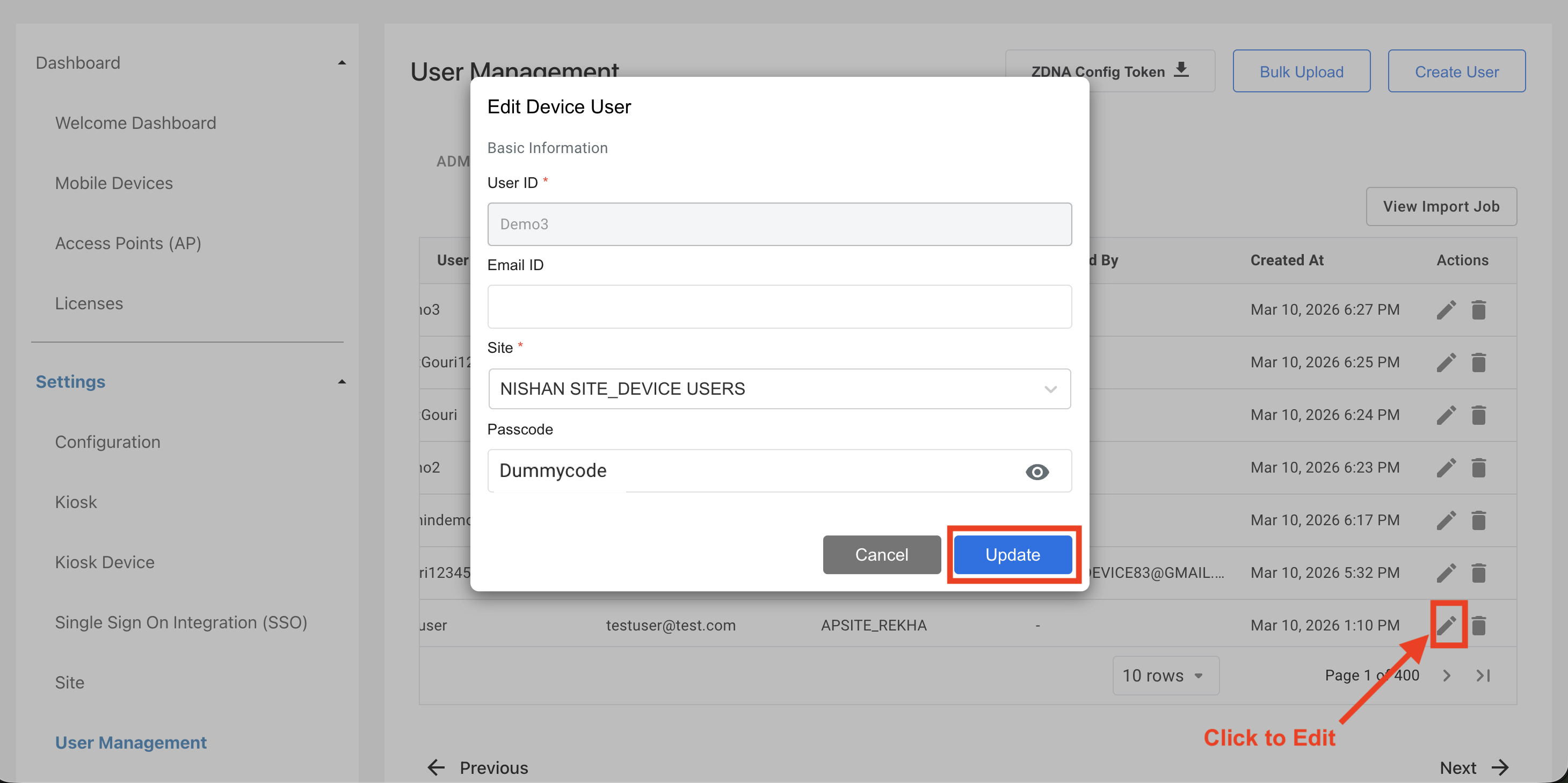
Task: Open Mobile Devices in the sidebar
Action: point(114,183)
